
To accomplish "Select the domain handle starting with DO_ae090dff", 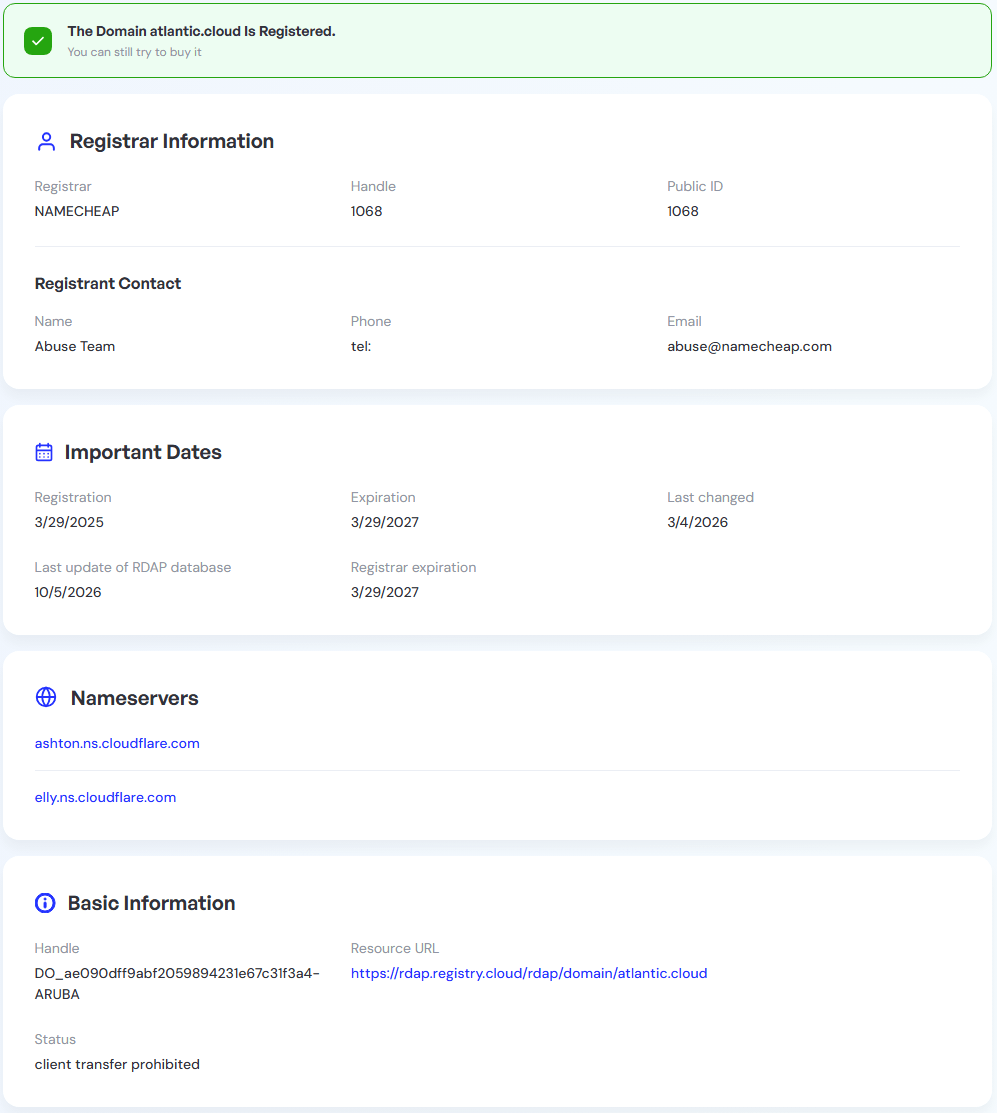I will click(x=177, y=984).
